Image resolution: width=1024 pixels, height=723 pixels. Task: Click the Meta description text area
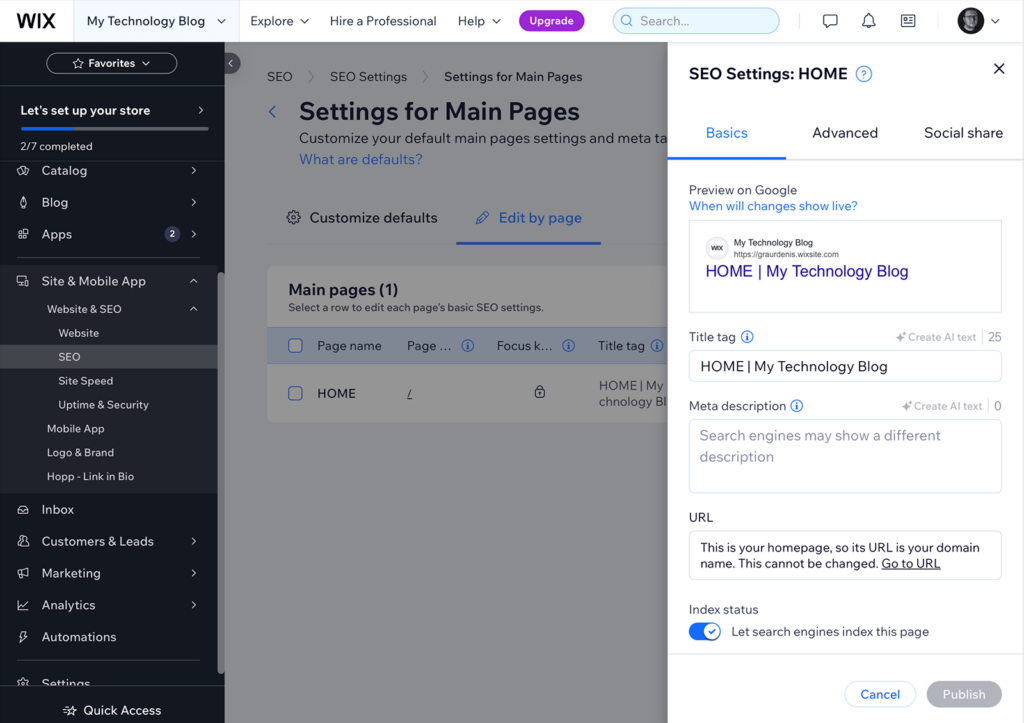(x=844, y=456)
